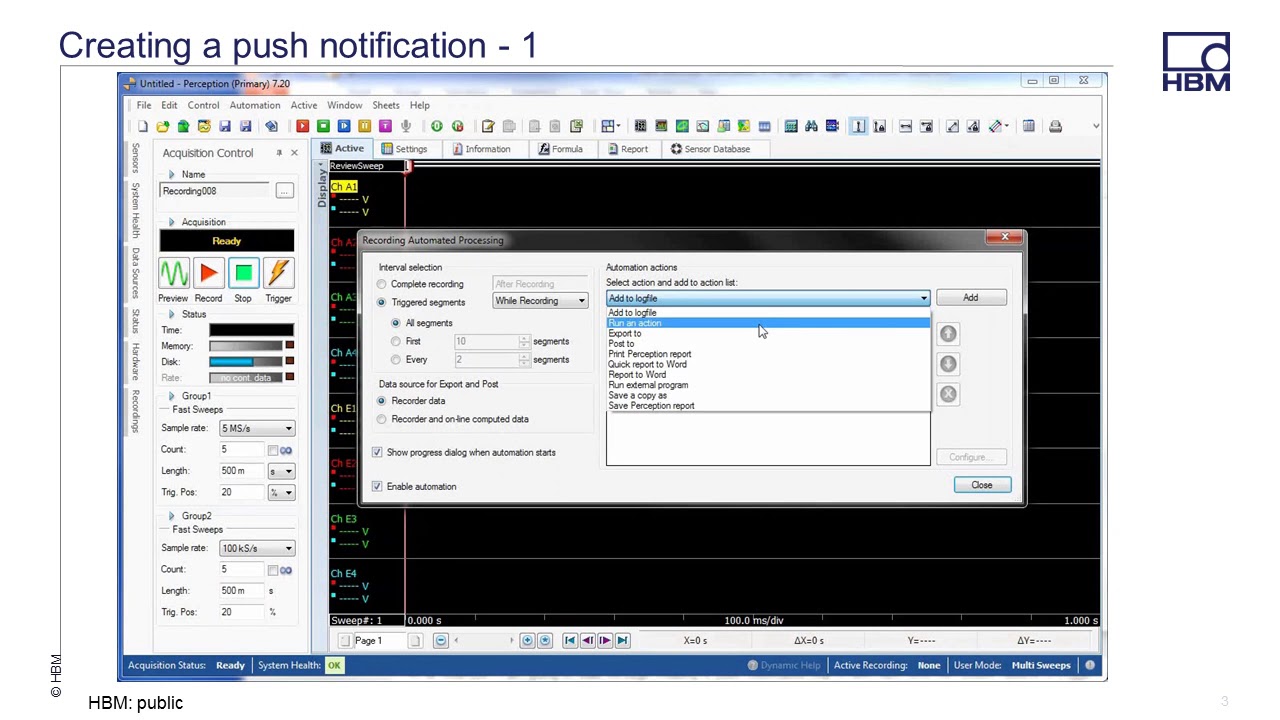1280x720 pixels.
Task: Click the binoculars find icon in toolbar
Action: tap(811, 126)
